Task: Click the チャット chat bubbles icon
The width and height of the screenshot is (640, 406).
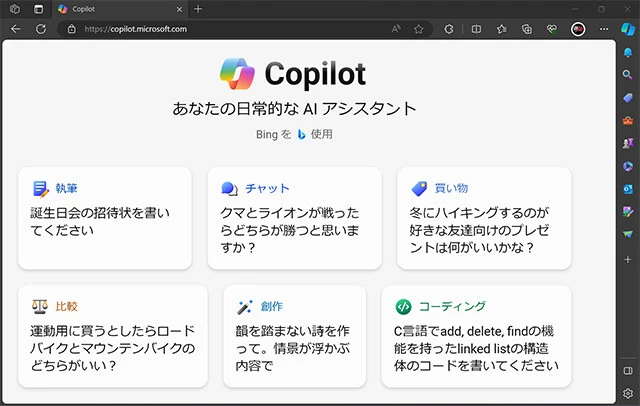Action: (x=229, y=189)
